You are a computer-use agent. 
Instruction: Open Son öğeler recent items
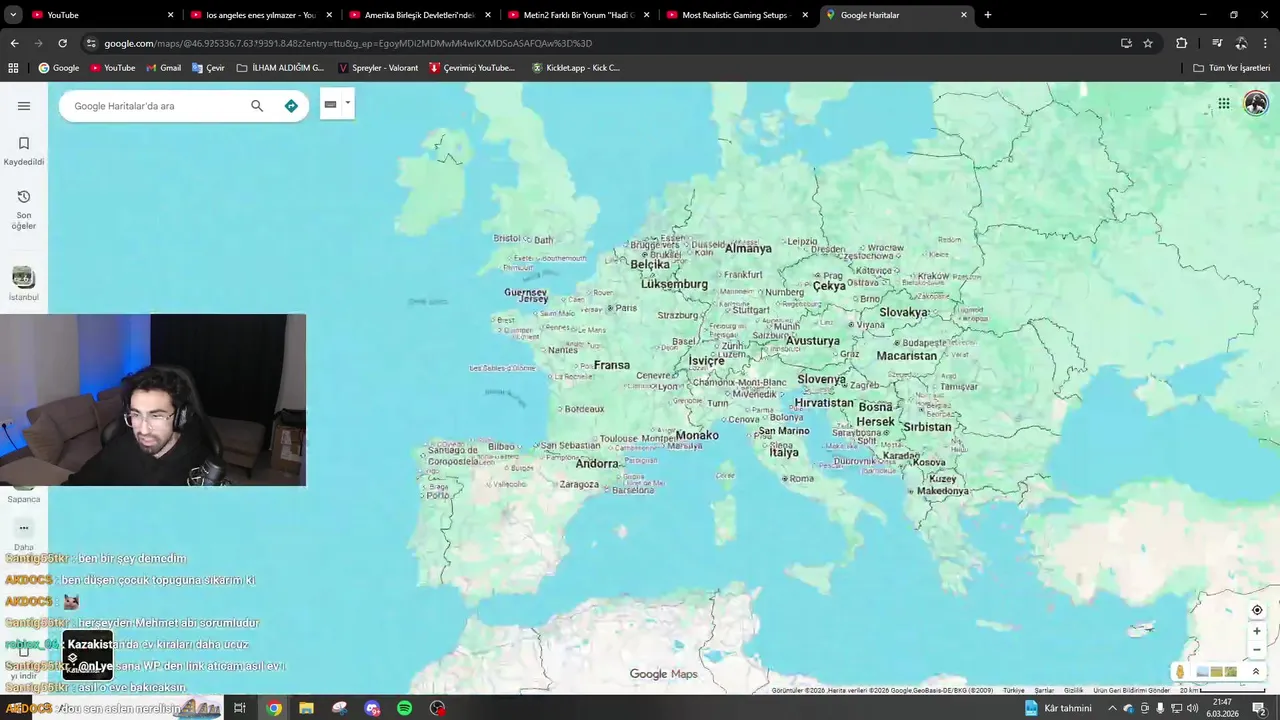coord(24,209)
